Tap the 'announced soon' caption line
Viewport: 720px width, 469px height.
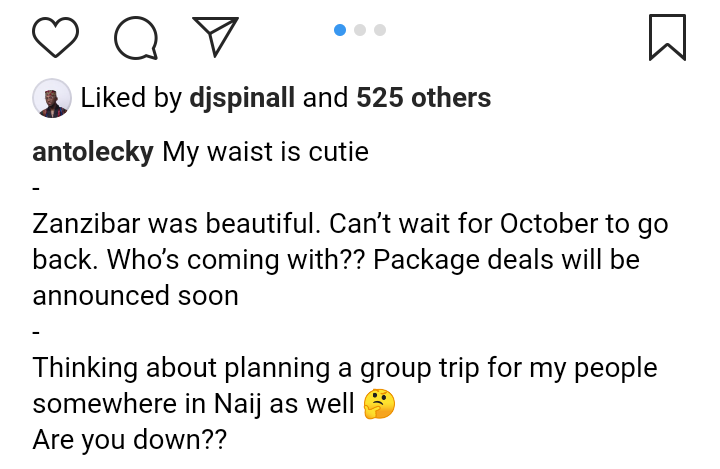[x=136, y=296]
